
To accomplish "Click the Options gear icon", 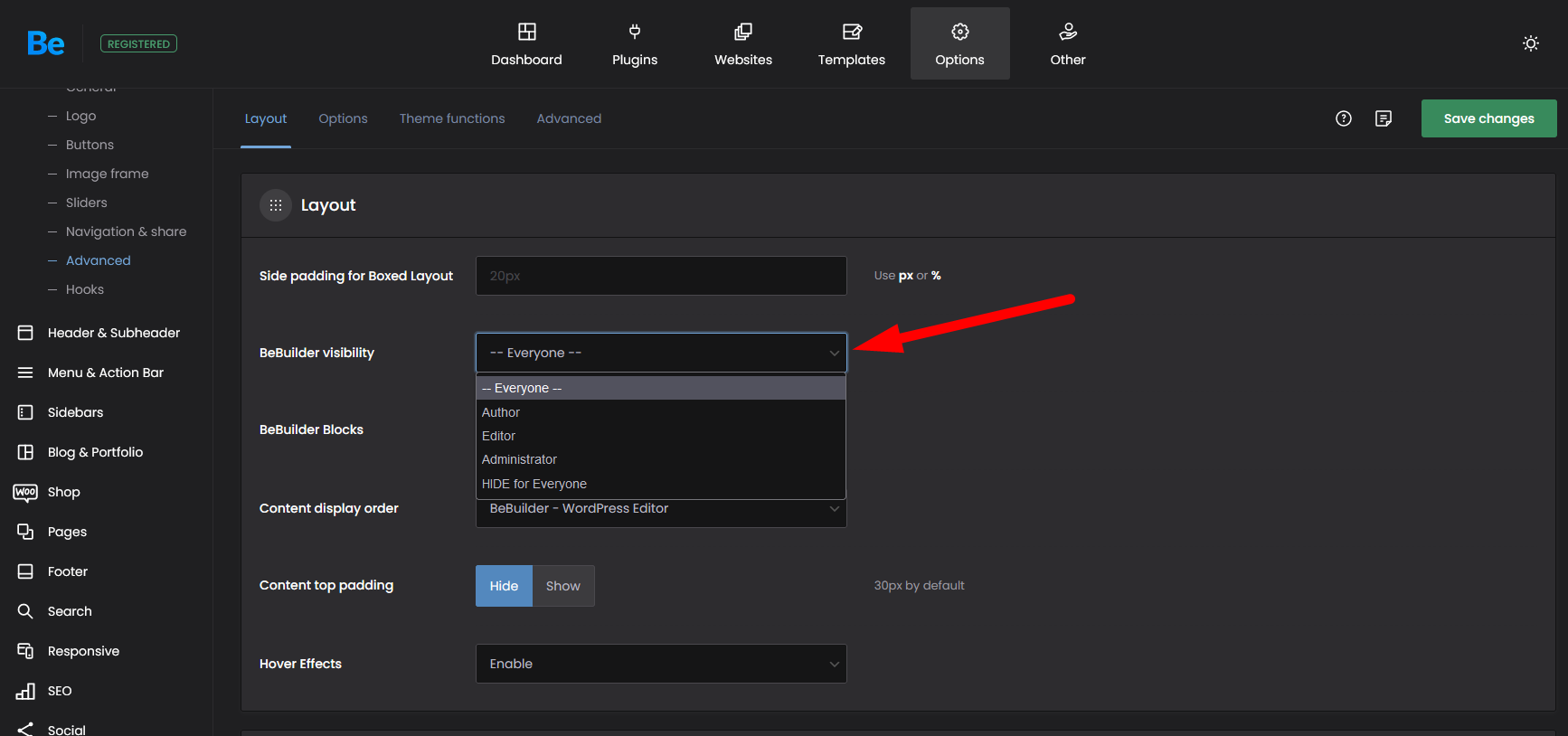I will pos(960,32).
